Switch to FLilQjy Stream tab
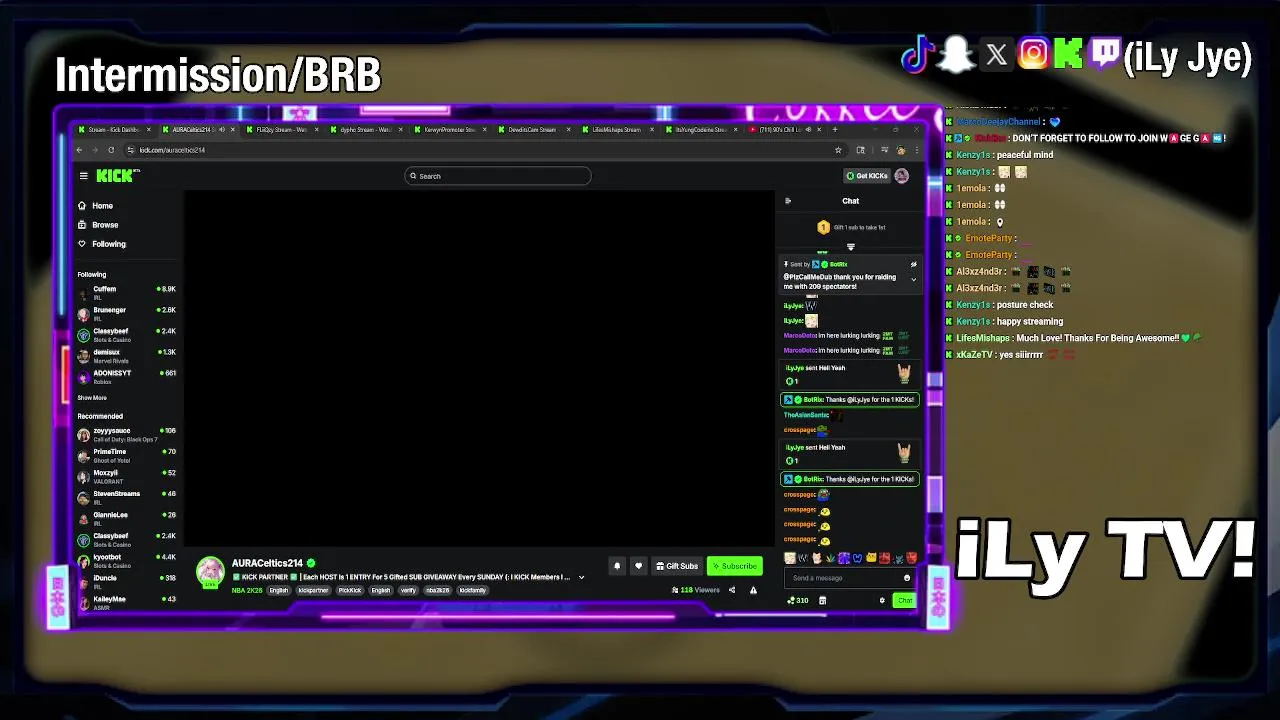Screen dimensions: 1280x720 280,129
